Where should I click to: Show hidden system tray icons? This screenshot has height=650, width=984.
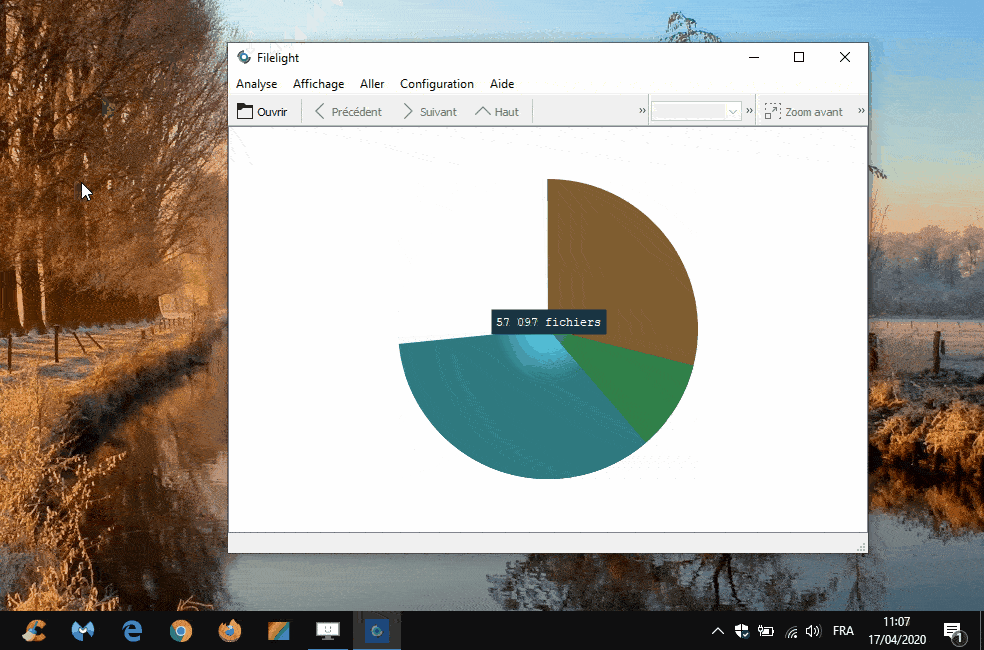click(717, 631)
